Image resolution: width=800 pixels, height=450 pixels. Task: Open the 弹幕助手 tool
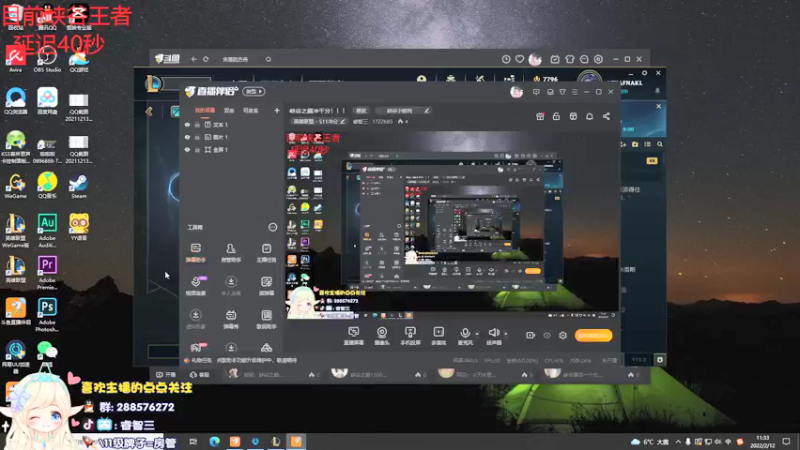pyautogui.click(x=195, y=253)
